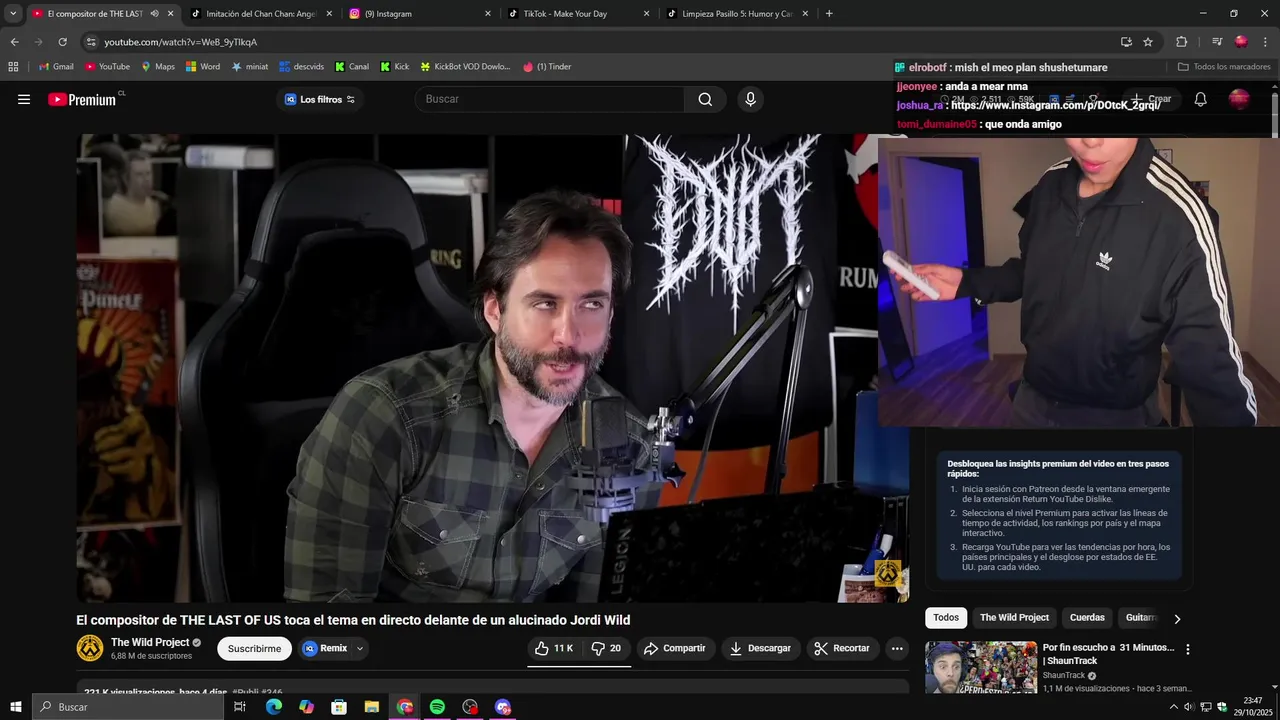
Task: Open Todos los marcadores folder
Action: point(1224,67)
